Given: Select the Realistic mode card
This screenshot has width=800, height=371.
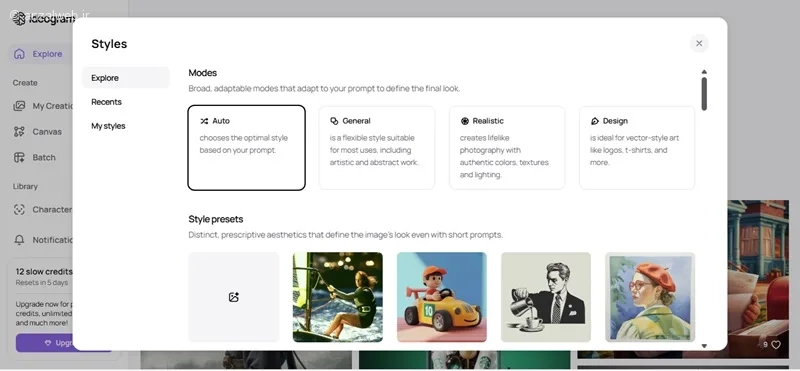Looking at the screenshot, I should coord(507,147).
